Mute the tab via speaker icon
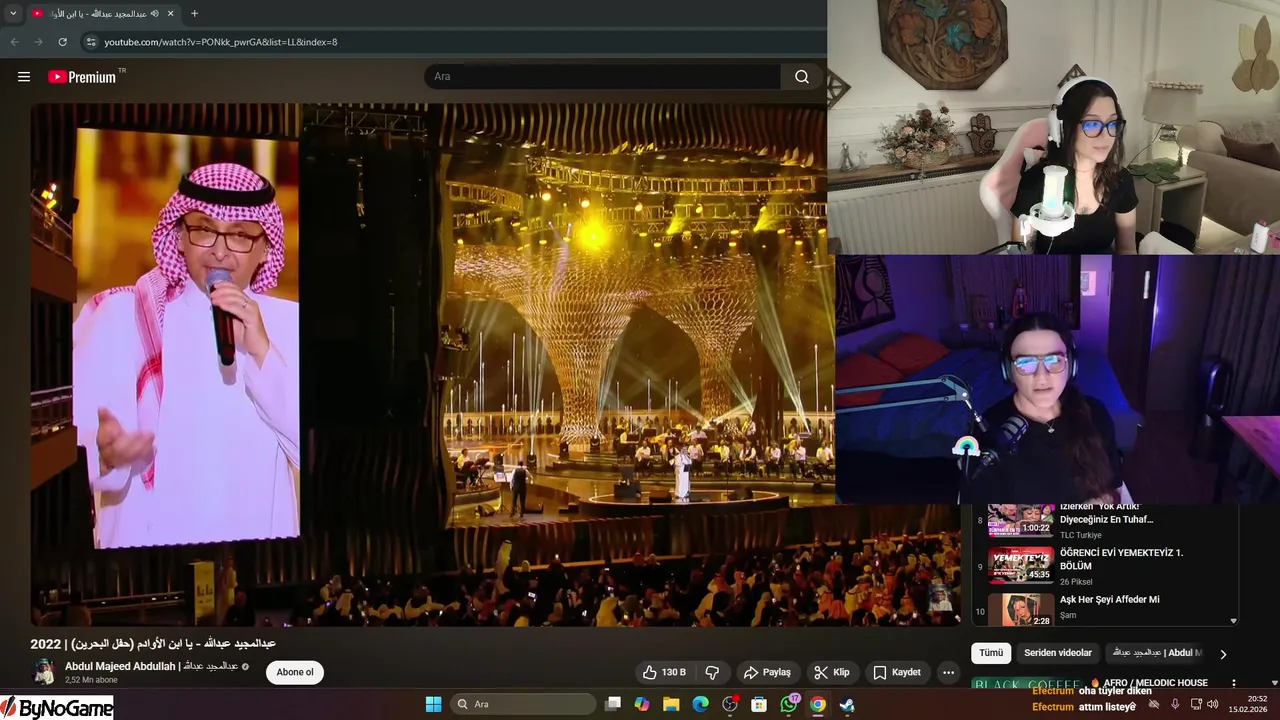The image size is (1280, 720). [155, 13]
